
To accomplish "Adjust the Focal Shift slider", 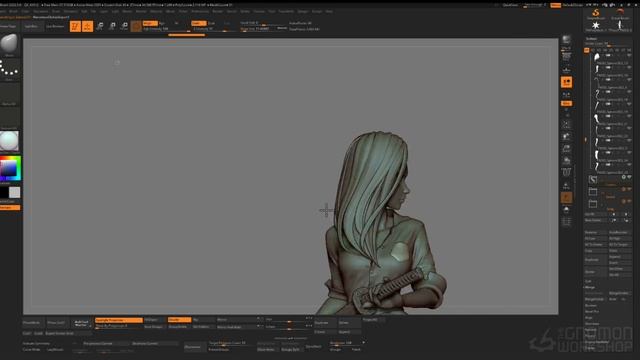I will (x=263, y=23).
